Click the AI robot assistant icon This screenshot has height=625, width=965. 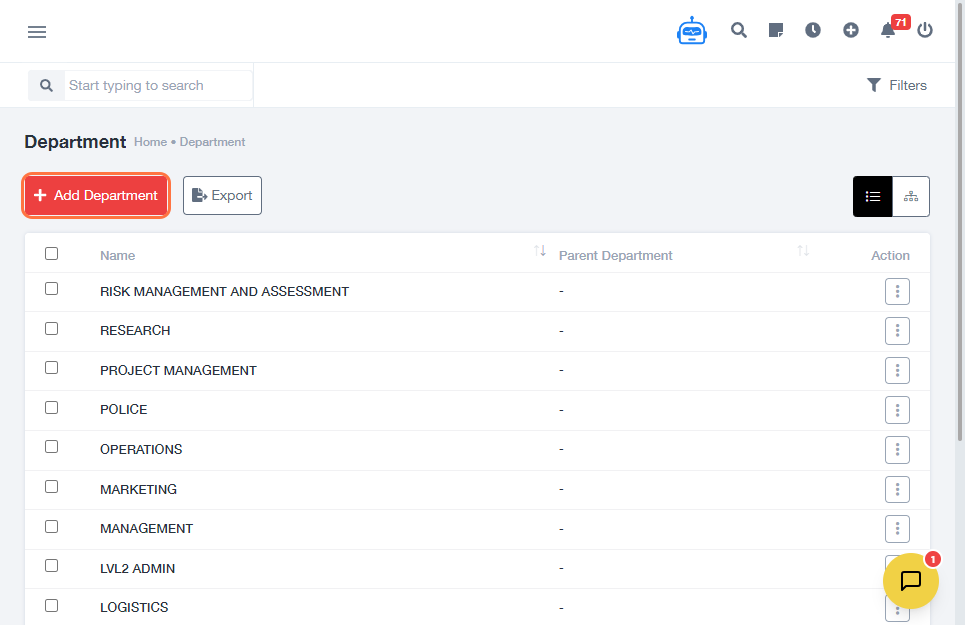[x=691, y=31]
